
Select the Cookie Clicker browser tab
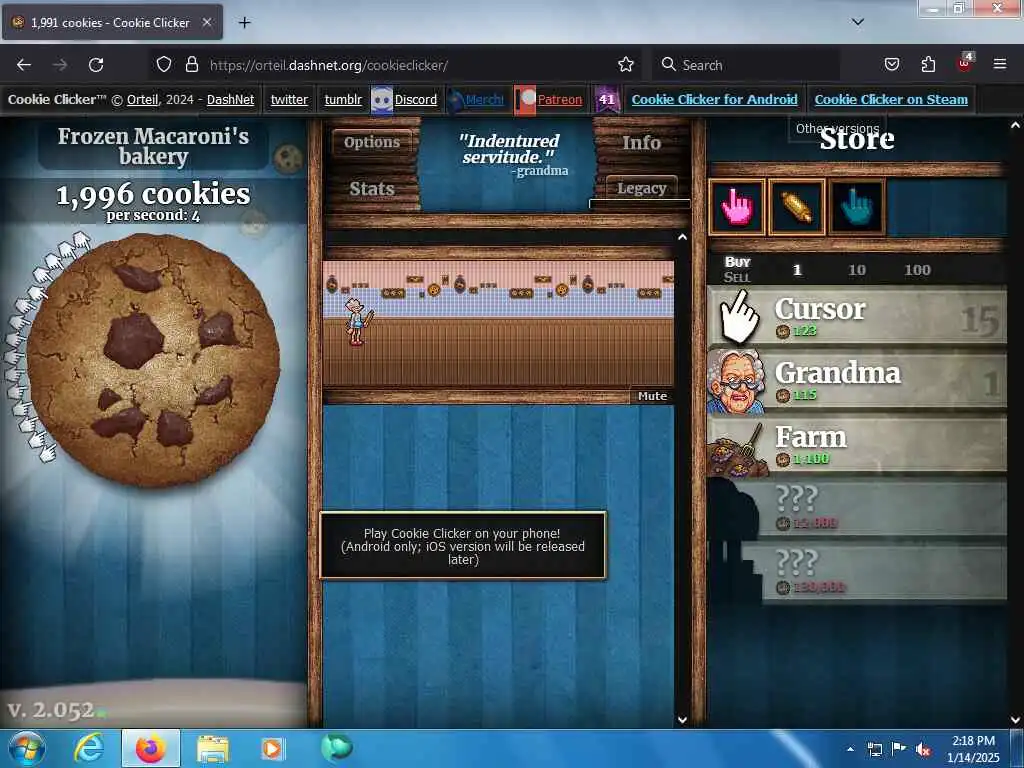pyautogui.click(x=112, y=22)
